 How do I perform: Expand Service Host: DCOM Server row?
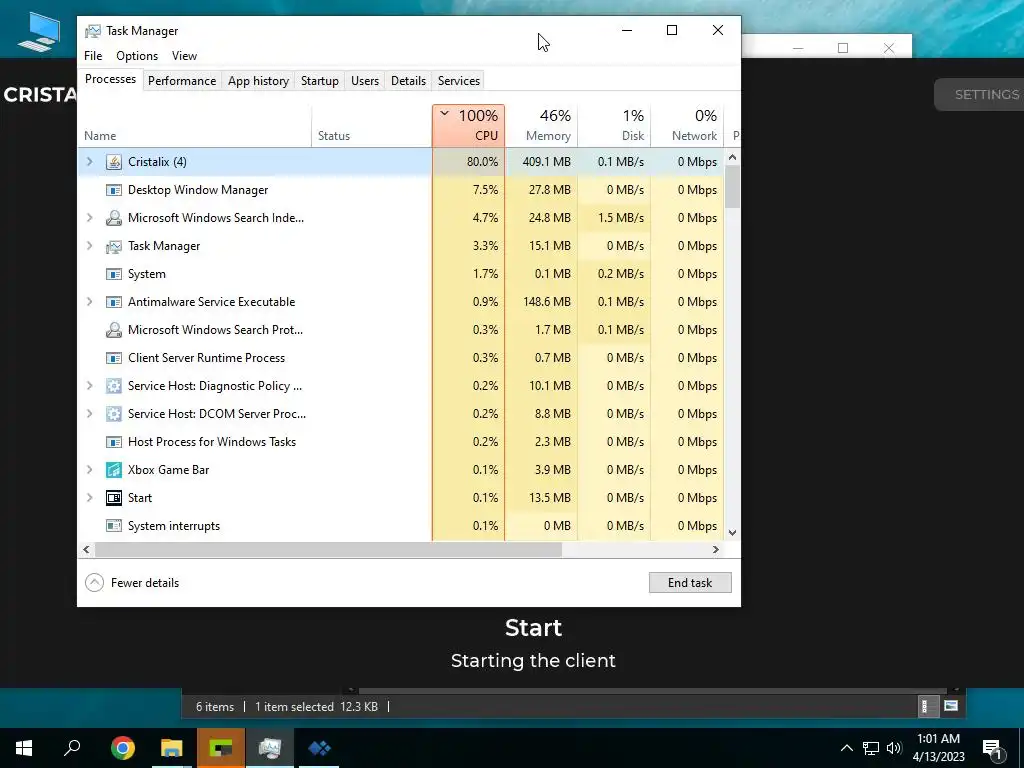tap(90, 414)
